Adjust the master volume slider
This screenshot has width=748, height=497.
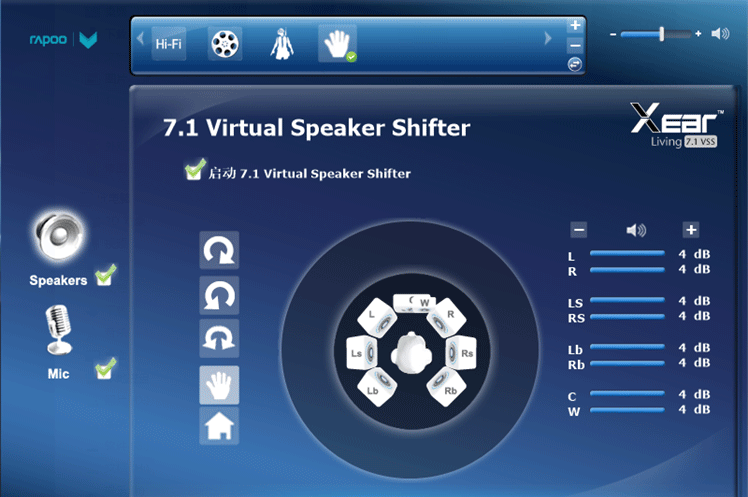pyautogui.click(x=656, y=34)
